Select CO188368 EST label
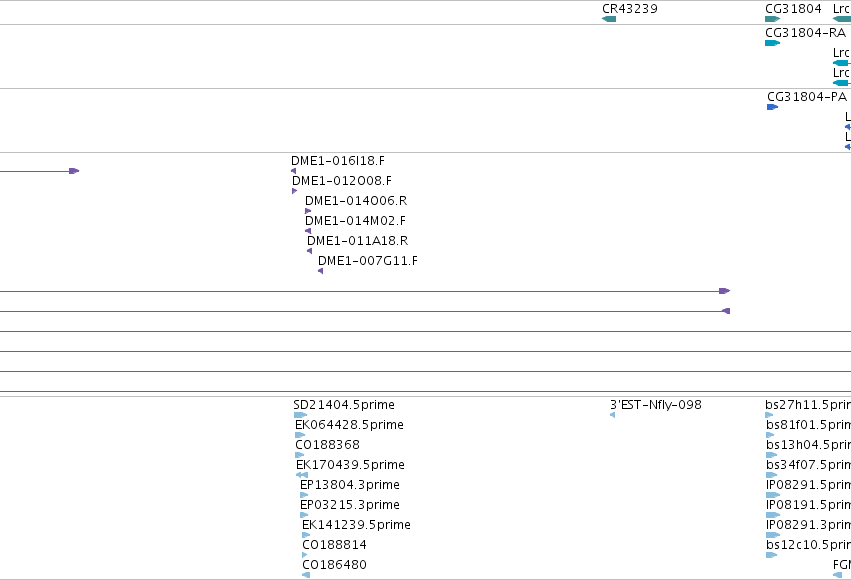This screenshot has height=580, width=851. (x=328, y=445)
